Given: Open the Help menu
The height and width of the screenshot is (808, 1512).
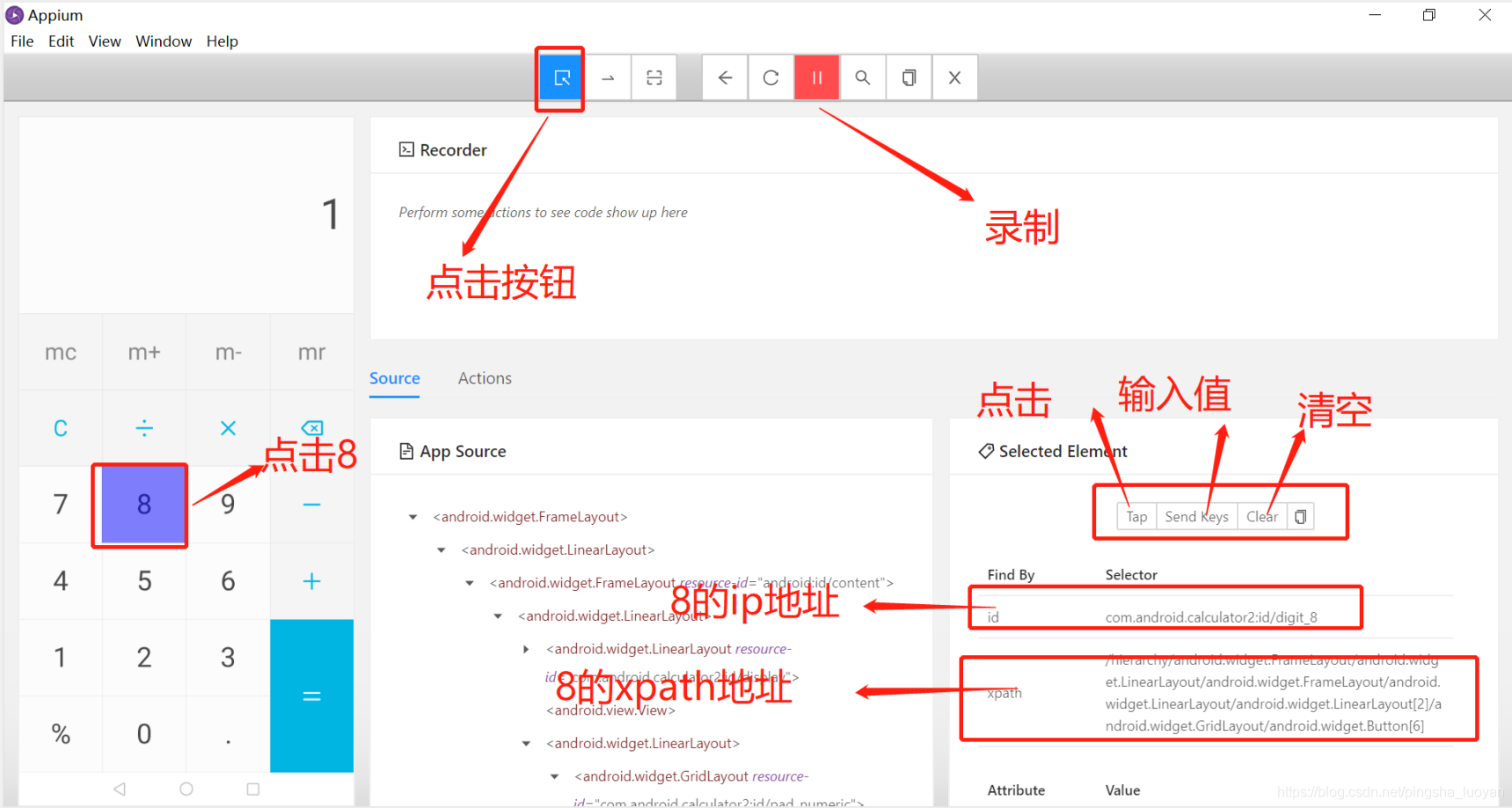Looking at the screenshot, I should [223, 41].
